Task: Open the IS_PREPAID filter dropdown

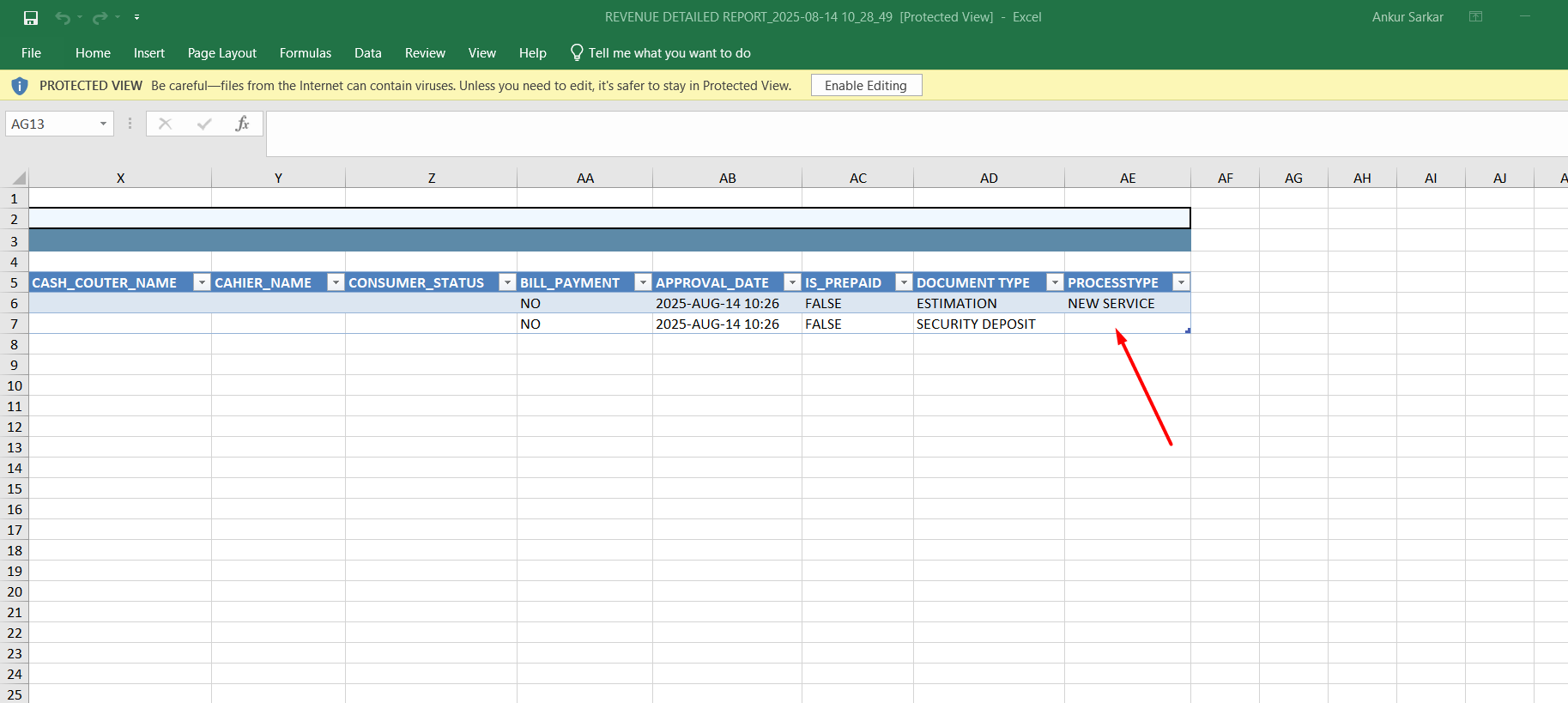Action: tap(903, 282)
